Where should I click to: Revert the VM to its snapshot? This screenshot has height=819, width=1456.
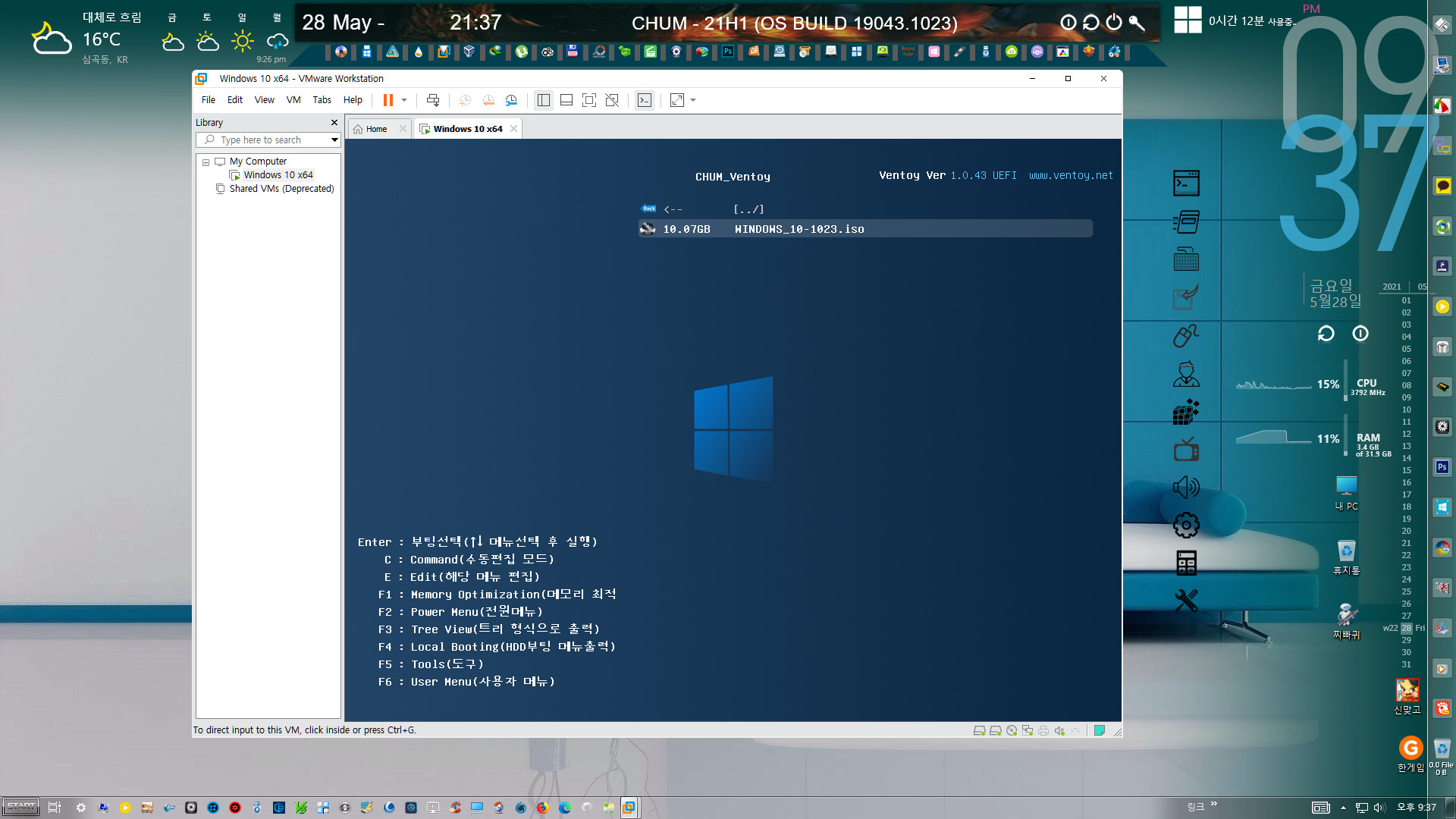(x=488, y=100)
